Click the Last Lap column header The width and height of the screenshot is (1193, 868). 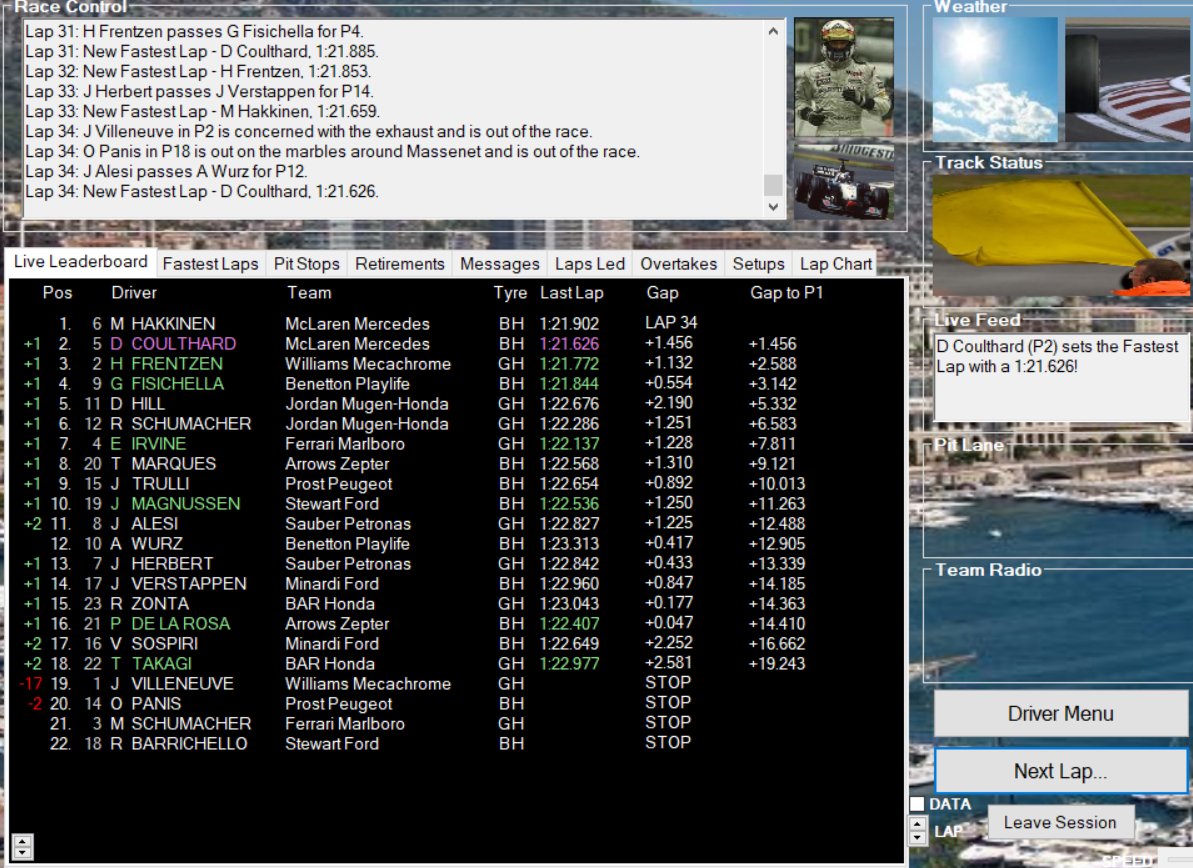pos(571,293)
